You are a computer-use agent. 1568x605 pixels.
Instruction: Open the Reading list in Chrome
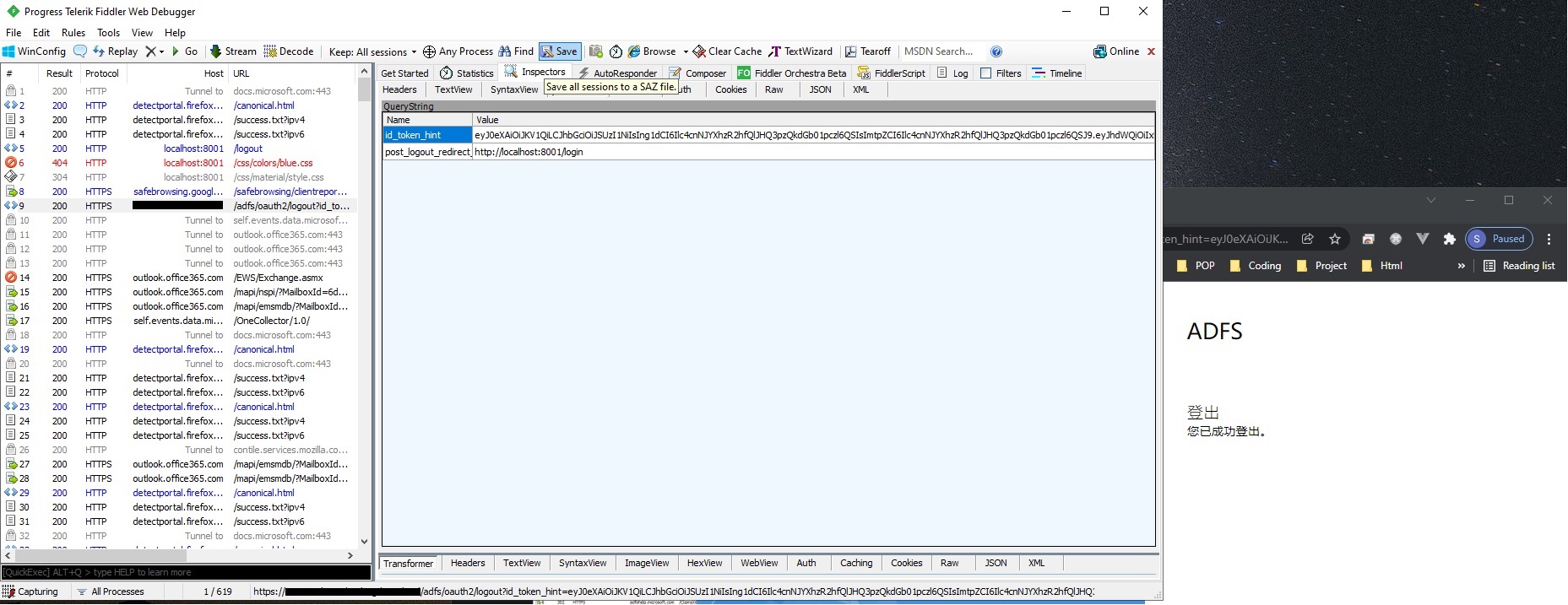tap(1519, 266)
